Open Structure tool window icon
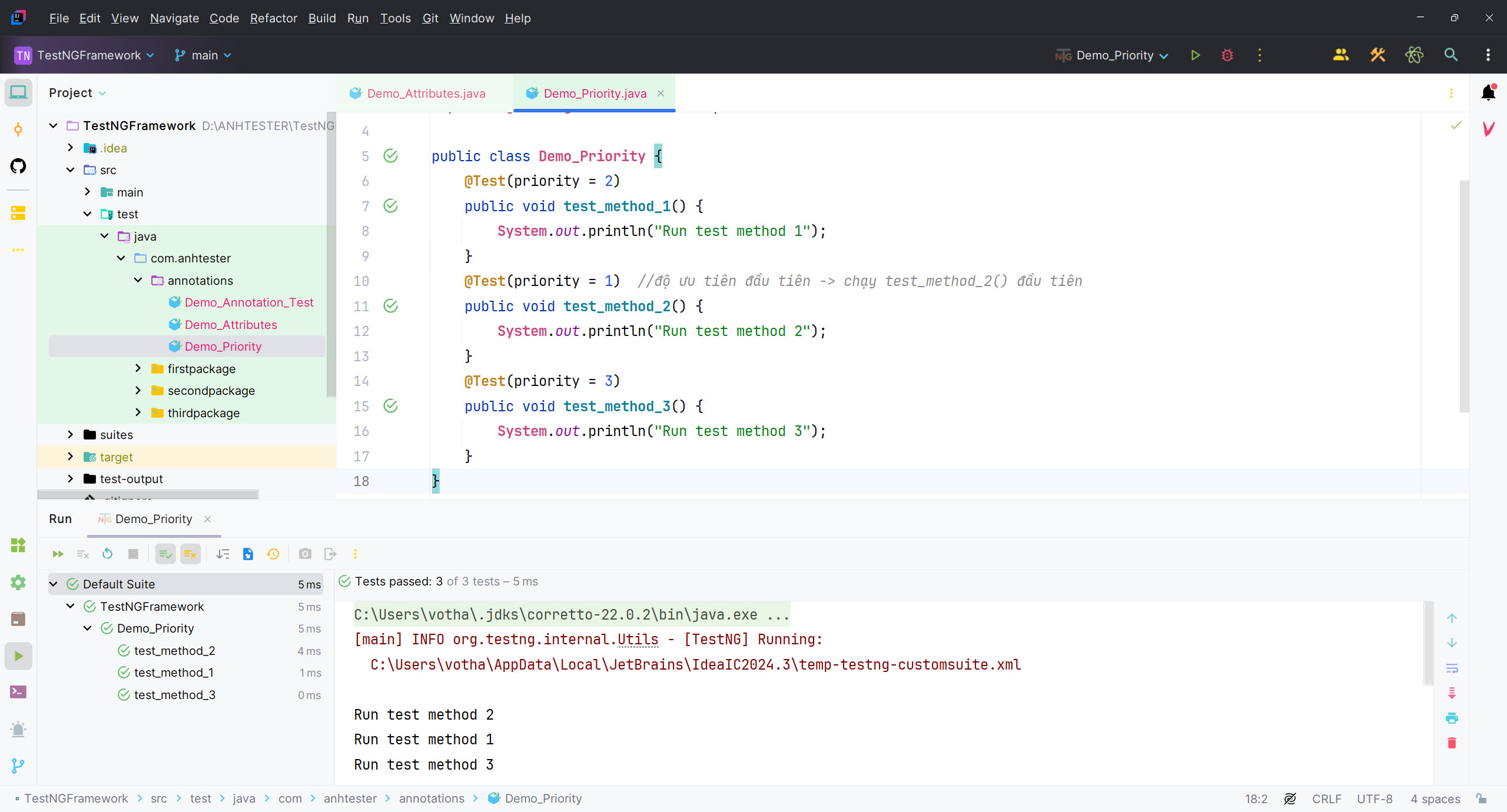 pos(18,213)
